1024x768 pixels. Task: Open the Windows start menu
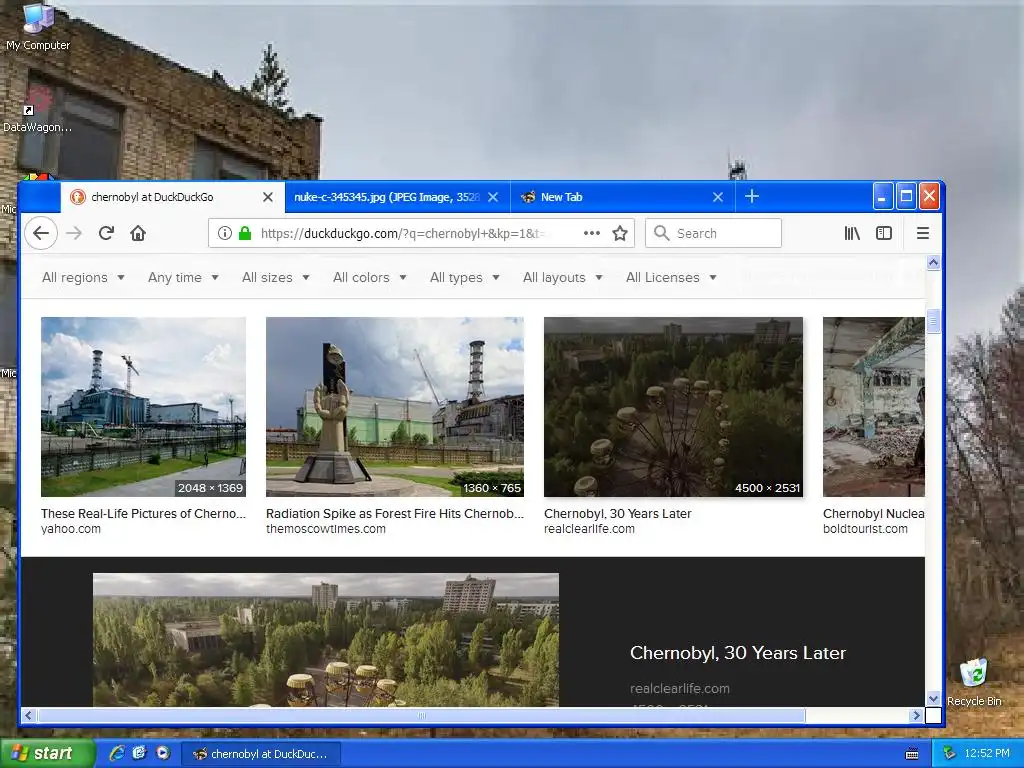click(46, 754)
